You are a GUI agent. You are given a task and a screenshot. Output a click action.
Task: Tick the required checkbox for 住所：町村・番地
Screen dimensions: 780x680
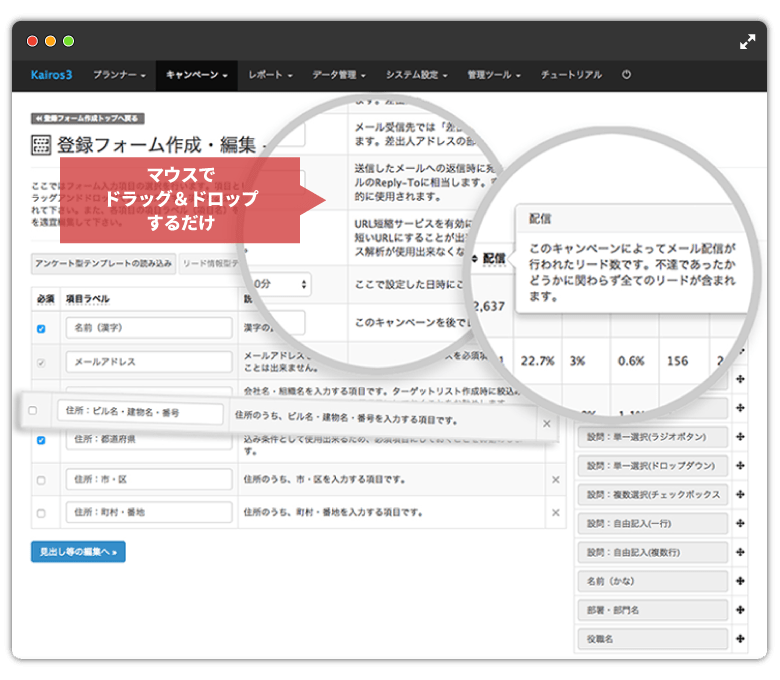click(41, 513)
